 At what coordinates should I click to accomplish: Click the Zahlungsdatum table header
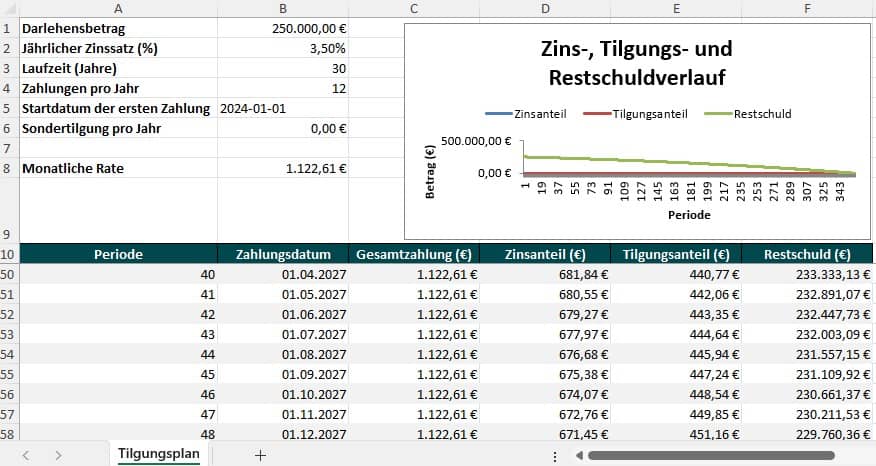pyautogui.click(x=283, y=254)
